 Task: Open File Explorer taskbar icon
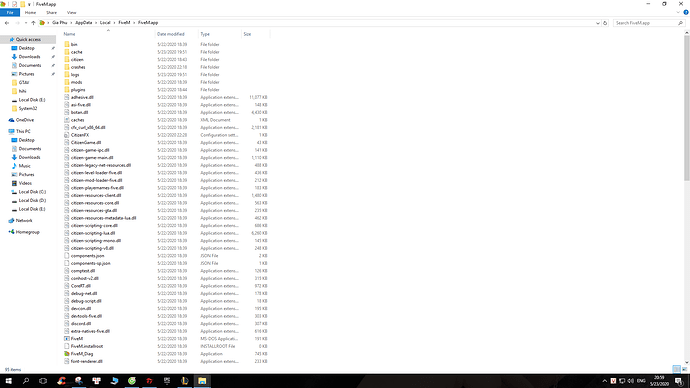pos(202,381)
